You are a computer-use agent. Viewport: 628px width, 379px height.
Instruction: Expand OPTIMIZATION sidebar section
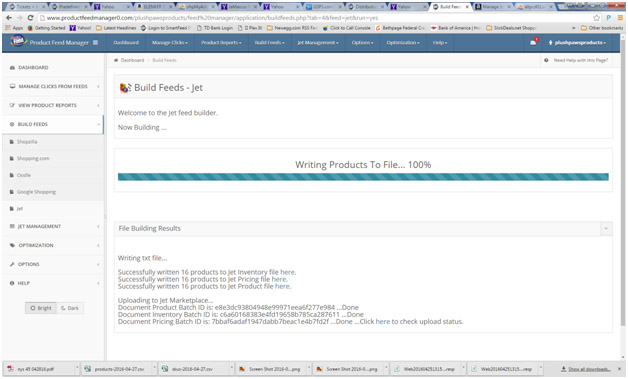pyautogui.click(x=53, y=246)
